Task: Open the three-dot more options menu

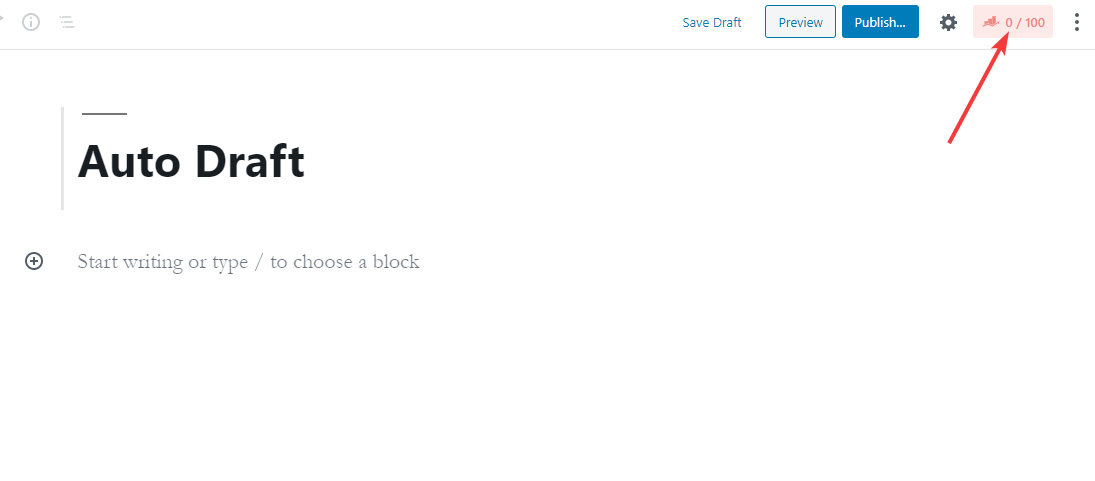Action: [x=1076, y=22]
